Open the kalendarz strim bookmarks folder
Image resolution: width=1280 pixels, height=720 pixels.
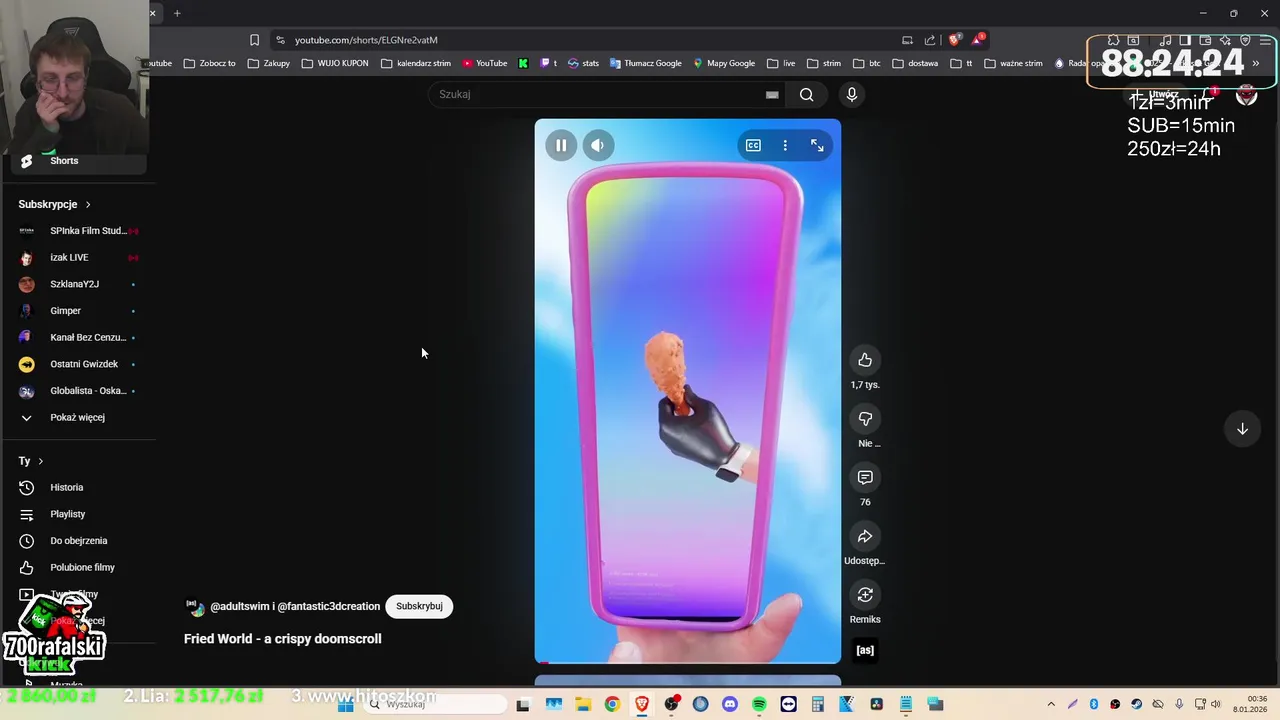(416, 63)
